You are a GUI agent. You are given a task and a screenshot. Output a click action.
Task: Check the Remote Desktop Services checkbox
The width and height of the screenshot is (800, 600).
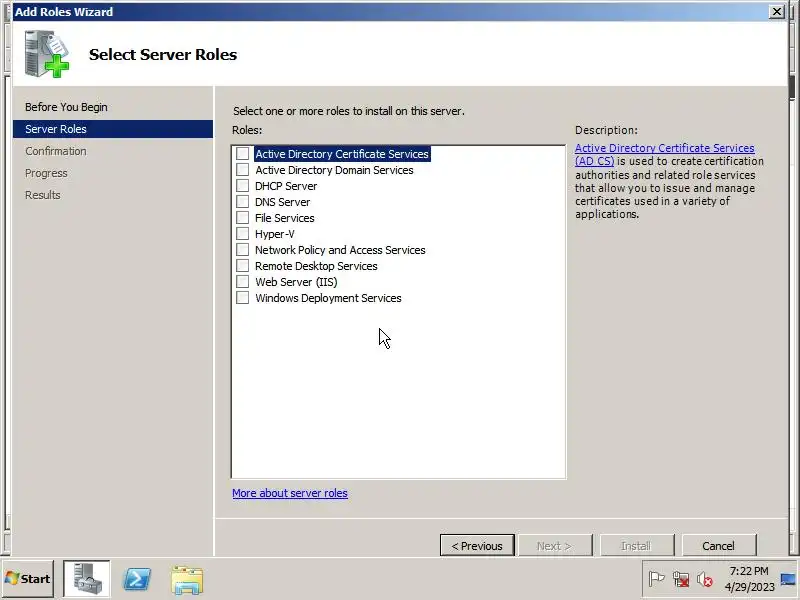[242, 266]
